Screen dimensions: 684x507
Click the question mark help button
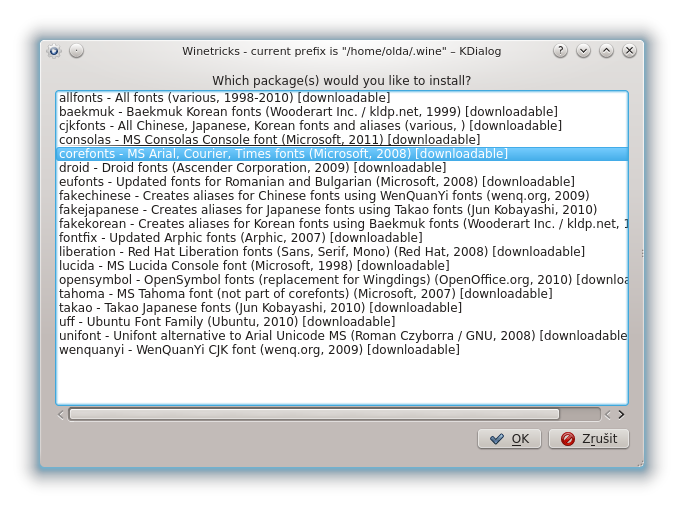tap(561, 51)
